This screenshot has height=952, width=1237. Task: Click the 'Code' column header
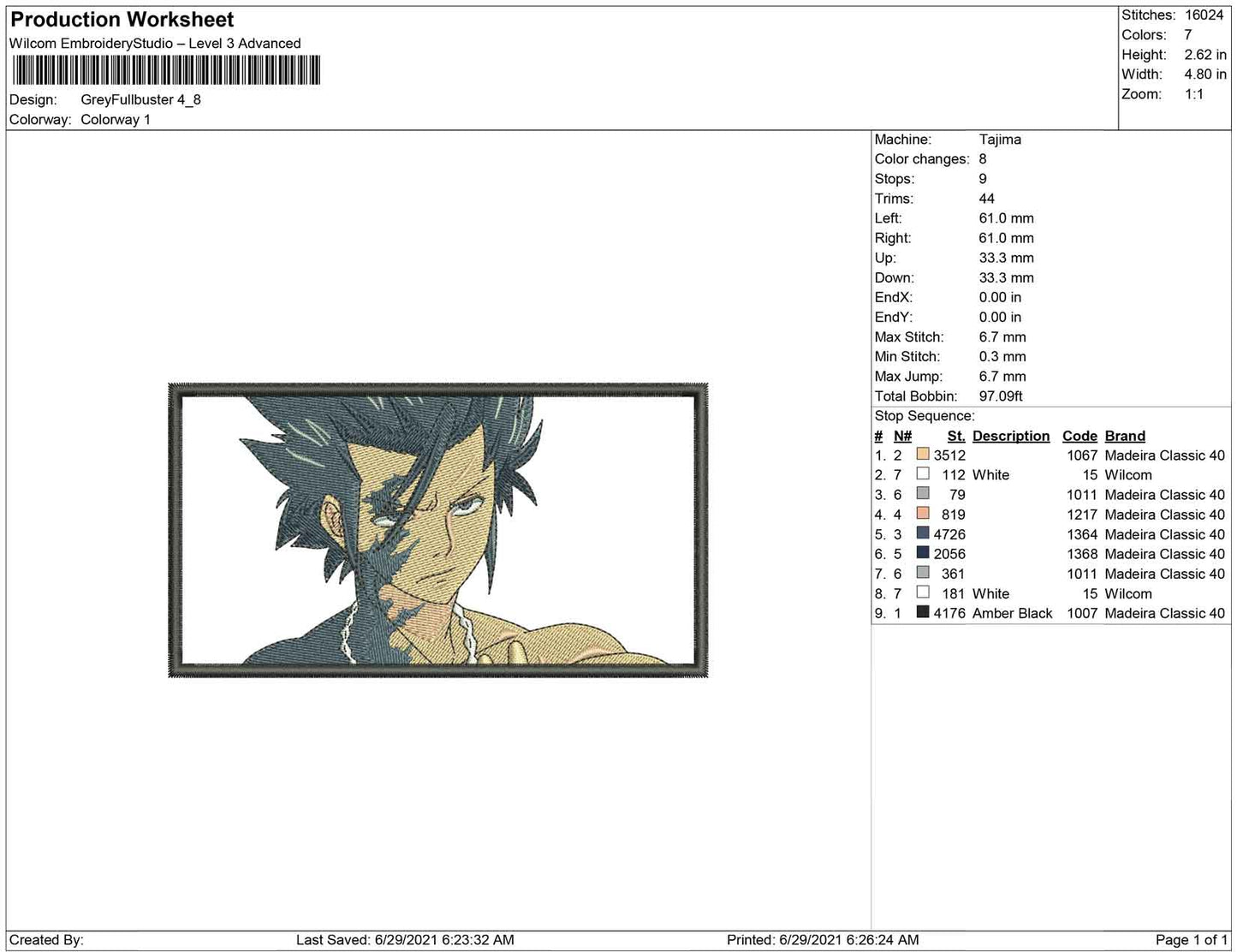[x=1079, y=436]
